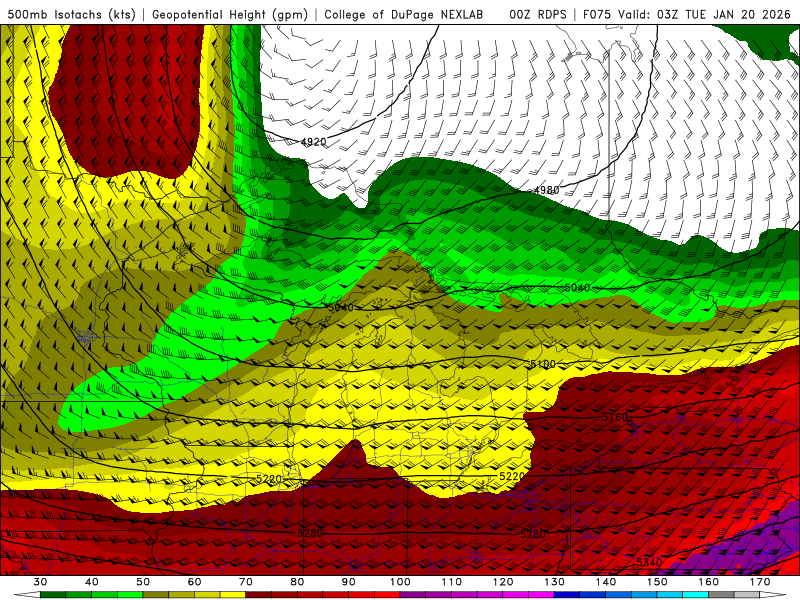Image resolution: width=800 pixels, height=600 pixels.
Task: Click the 120 value on the color scale
Action: (x=503, y=582)
